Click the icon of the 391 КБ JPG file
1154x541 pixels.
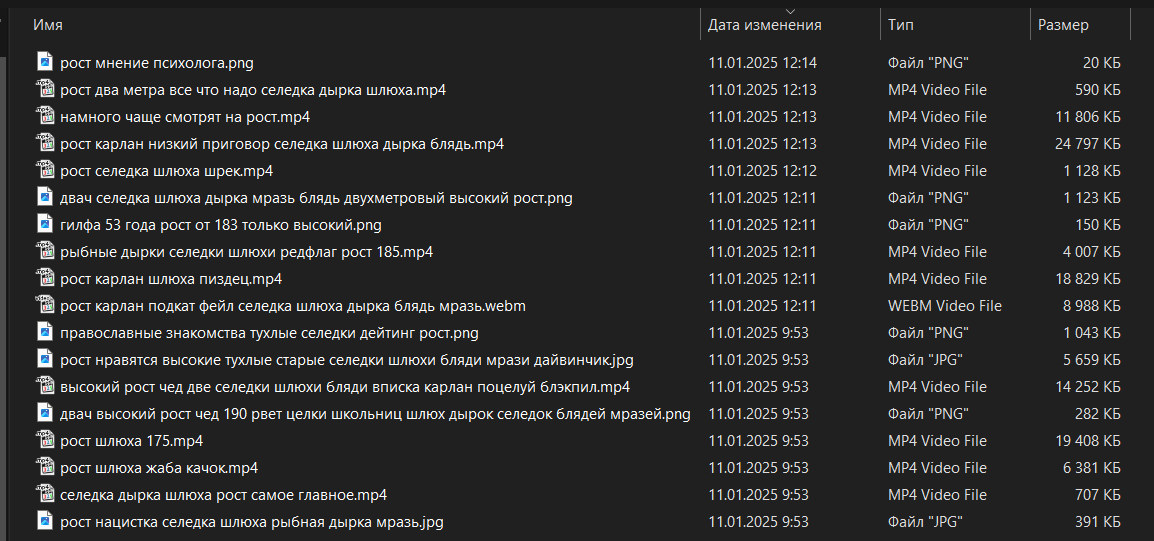[x=46, y=521]
